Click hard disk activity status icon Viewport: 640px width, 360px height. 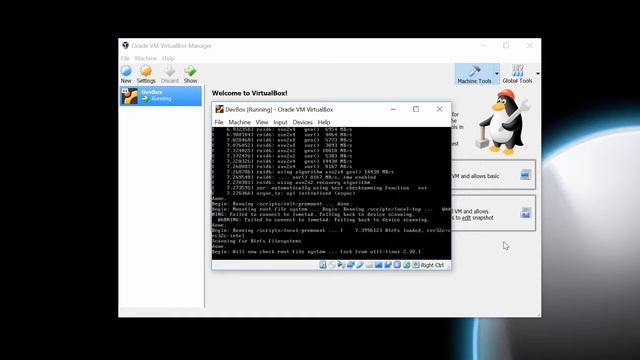[x=323, y=265]
